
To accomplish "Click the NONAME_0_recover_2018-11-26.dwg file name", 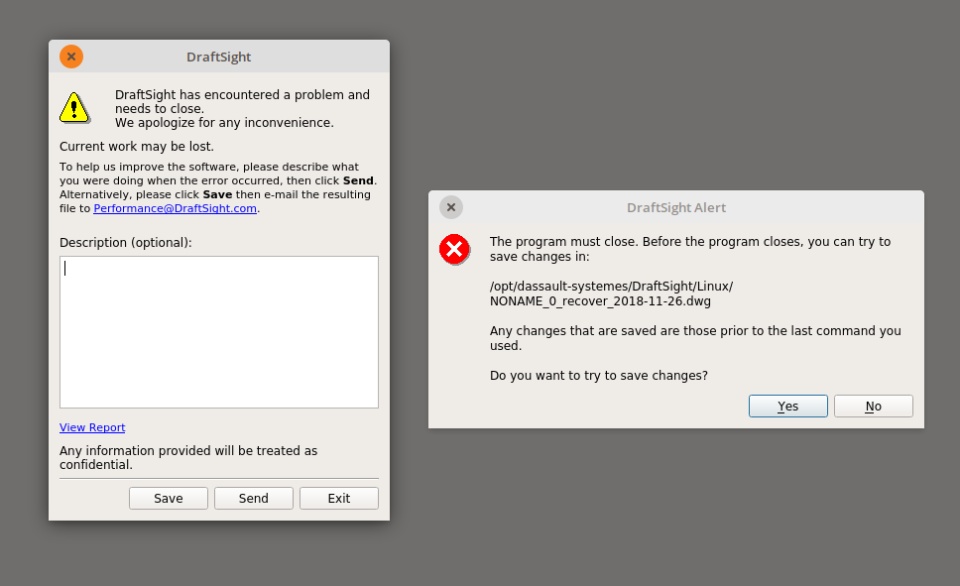I will click(600, 301).
